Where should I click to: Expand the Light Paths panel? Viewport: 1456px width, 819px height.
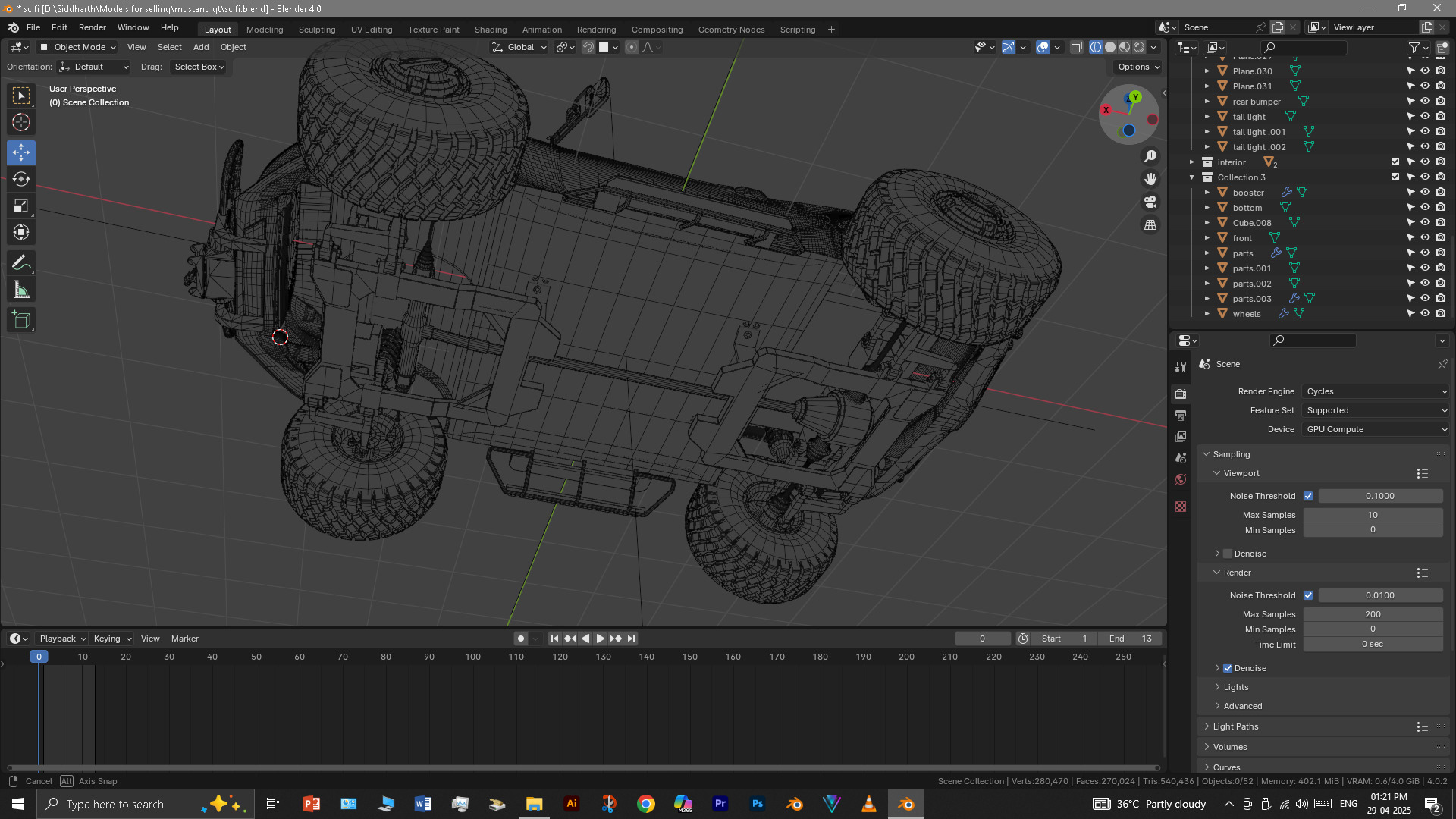(1235, 726)
